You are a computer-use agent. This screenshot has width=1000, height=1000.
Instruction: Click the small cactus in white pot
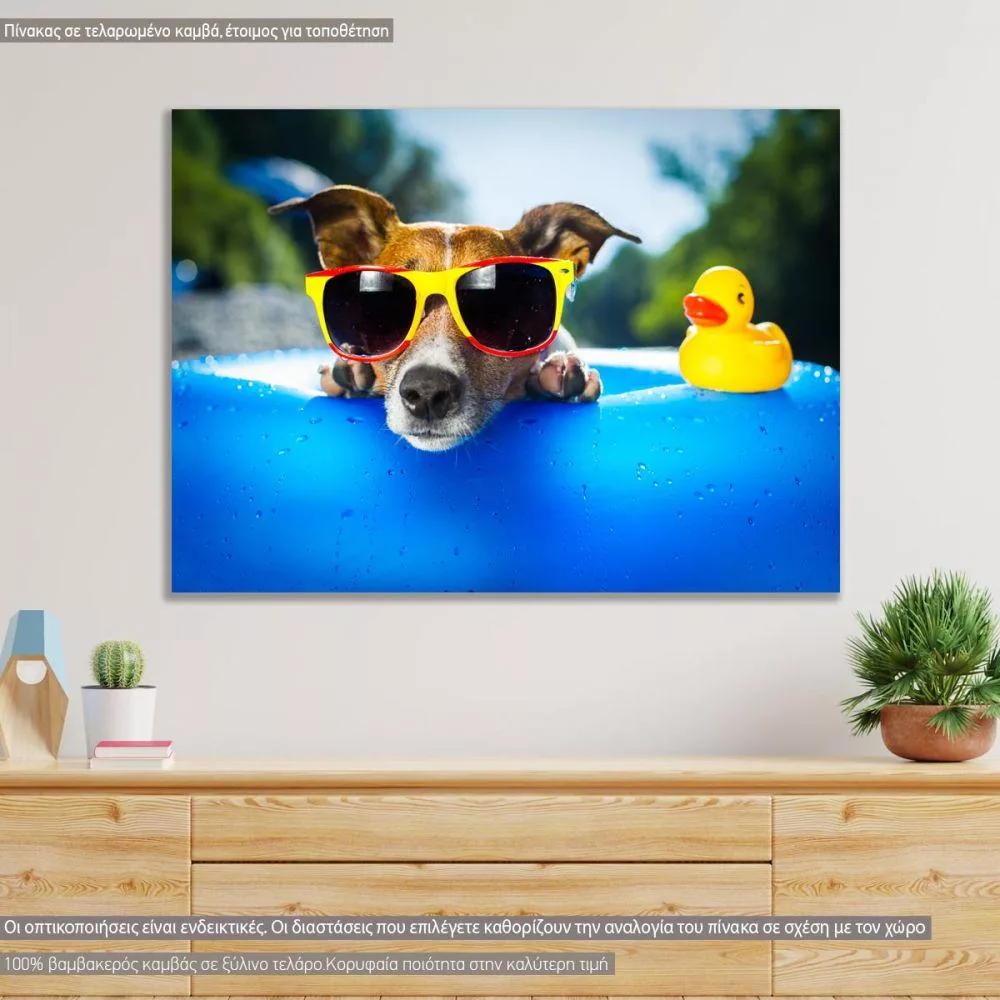[x=118, y=664]
